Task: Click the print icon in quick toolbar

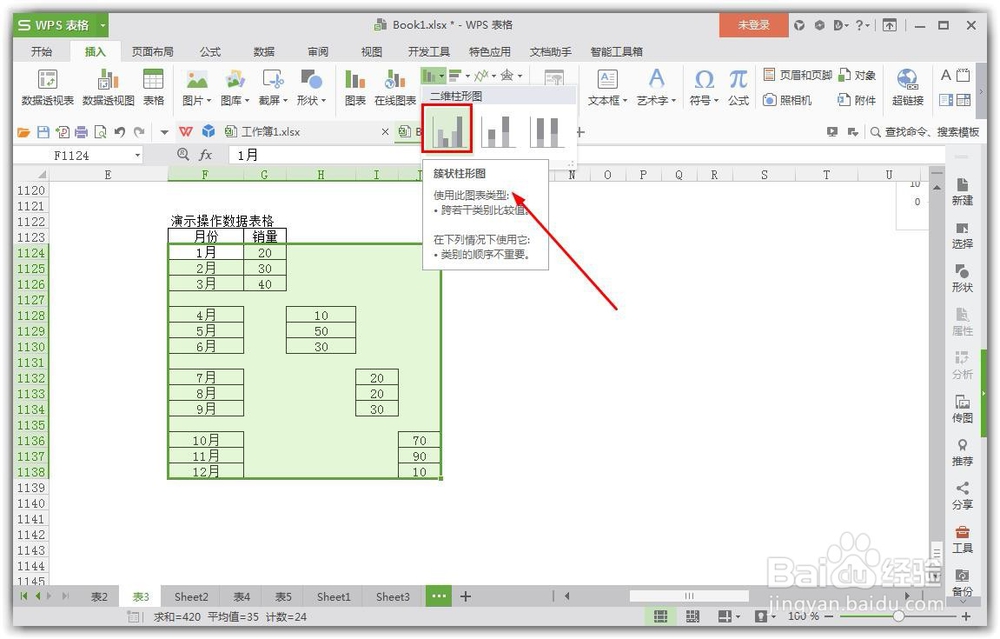Action: [x=81, y=132]
